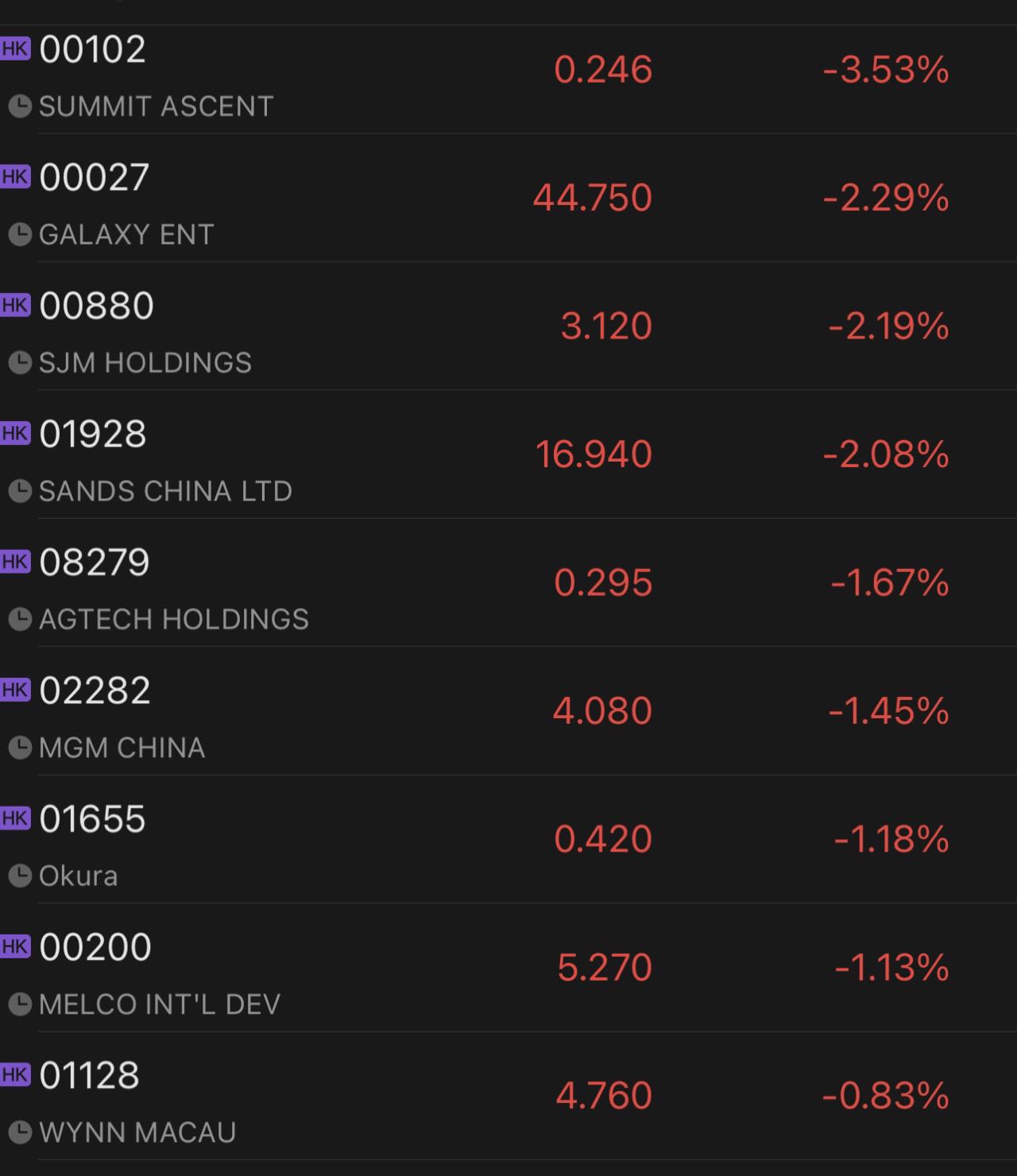Viewport: 1017px width, 1176px height.
Task: Select stock code 00880
Action: 96,306
